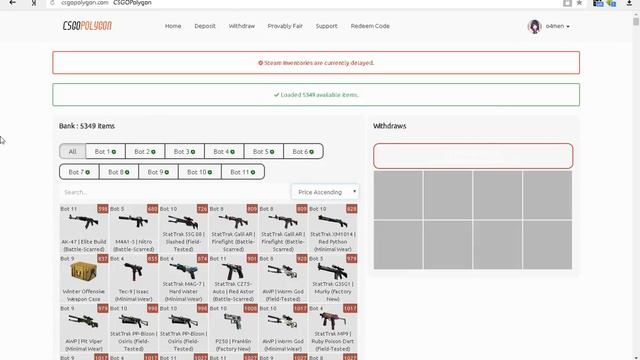Filter items by Bot 8
The image size is (640, 360).
point(119,172)
